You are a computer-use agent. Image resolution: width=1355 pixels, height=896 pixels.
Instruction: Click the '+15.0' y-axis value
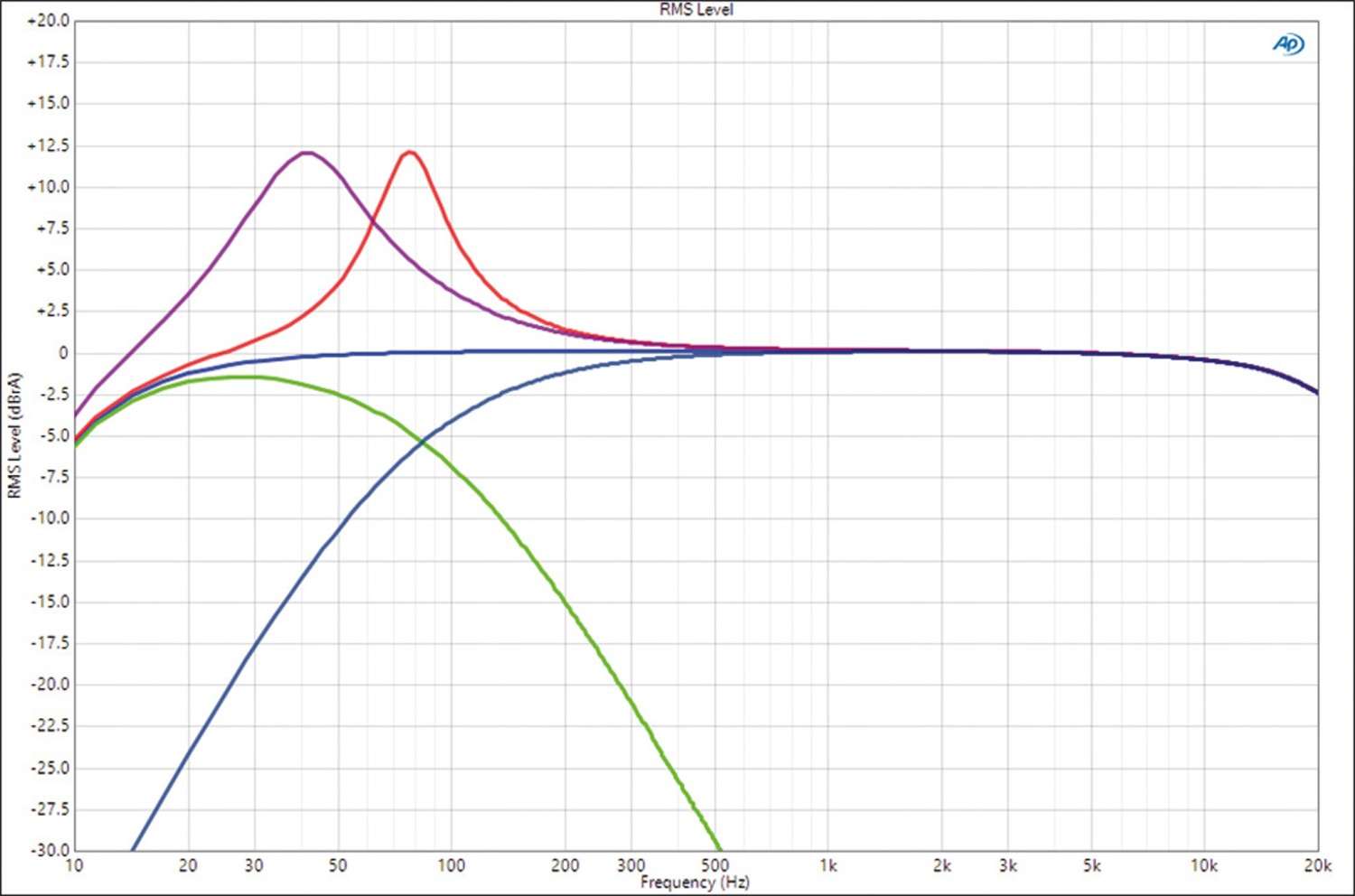pyautogui.click(x=49, y=103)
